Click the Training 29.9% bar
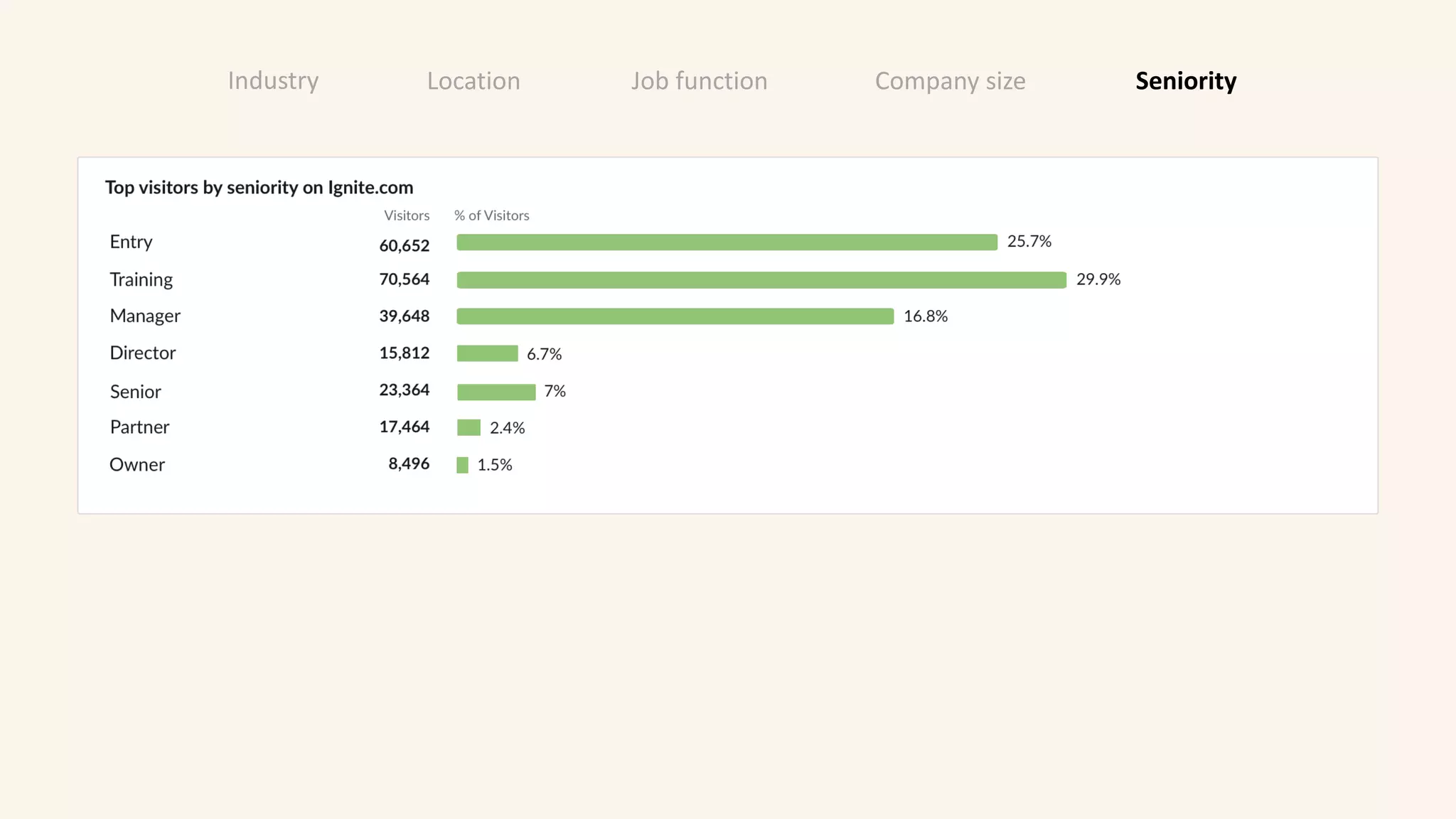 click(761, 280)
